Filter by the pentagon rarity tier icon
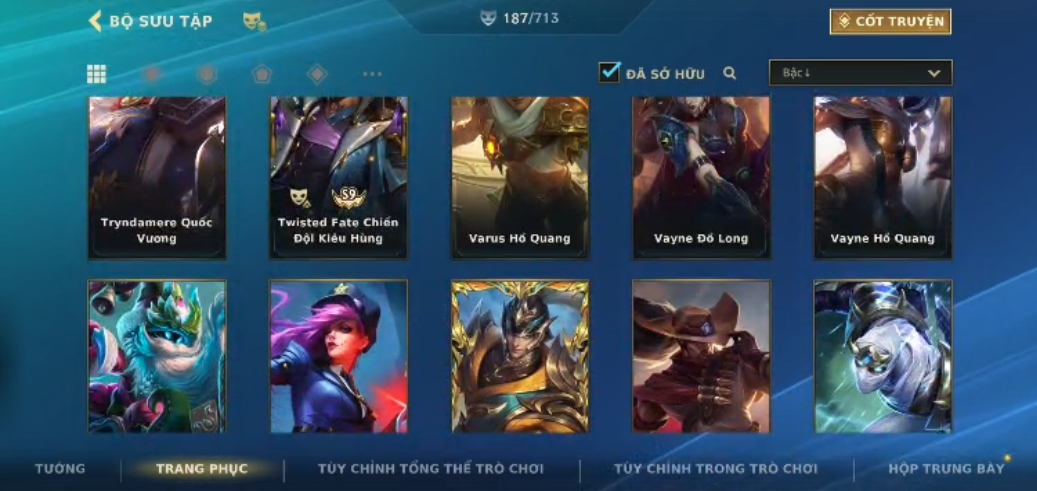1037x491 pixels. [262, 74]
